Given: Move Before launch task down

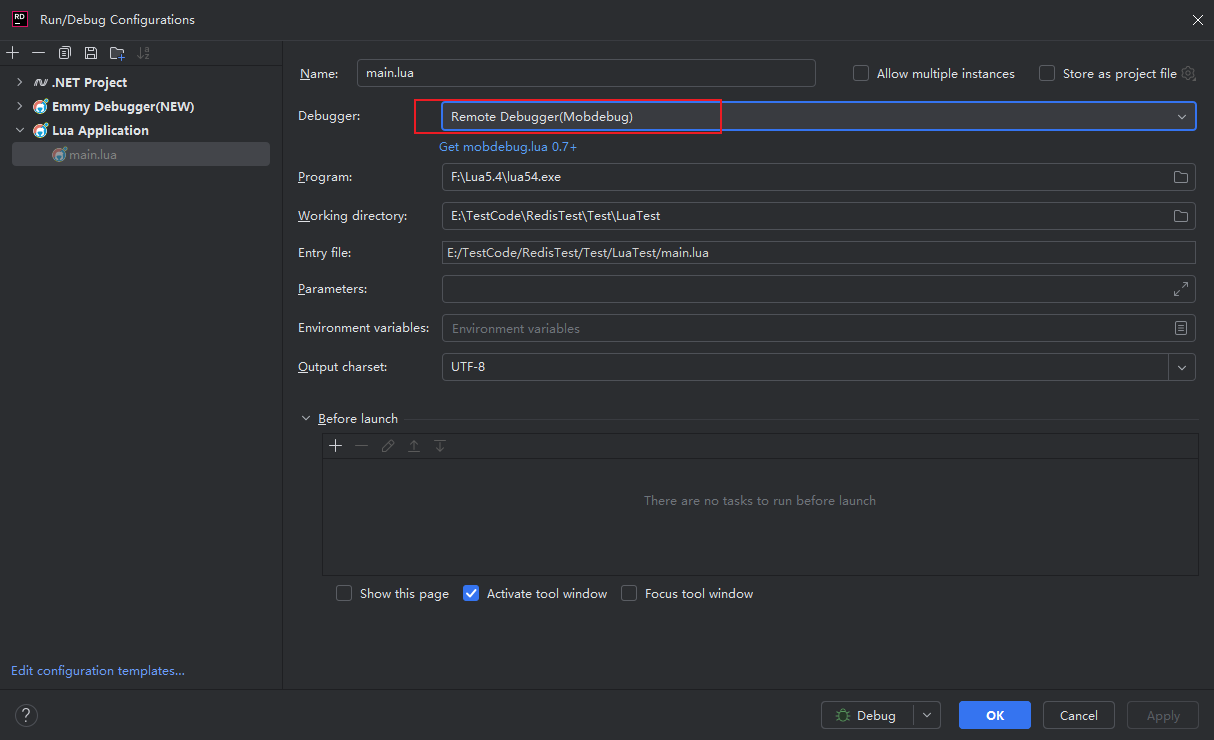Looking at the screenshot, I should click(440, 446).
